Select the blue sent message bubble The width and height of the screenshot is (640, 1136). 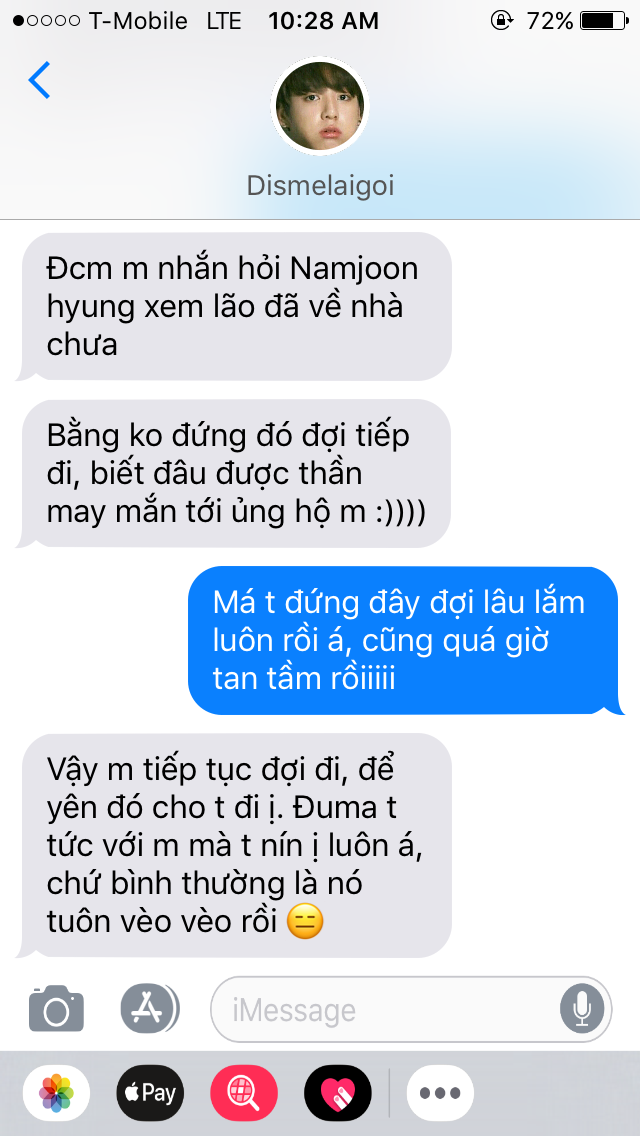pos(406,641)
